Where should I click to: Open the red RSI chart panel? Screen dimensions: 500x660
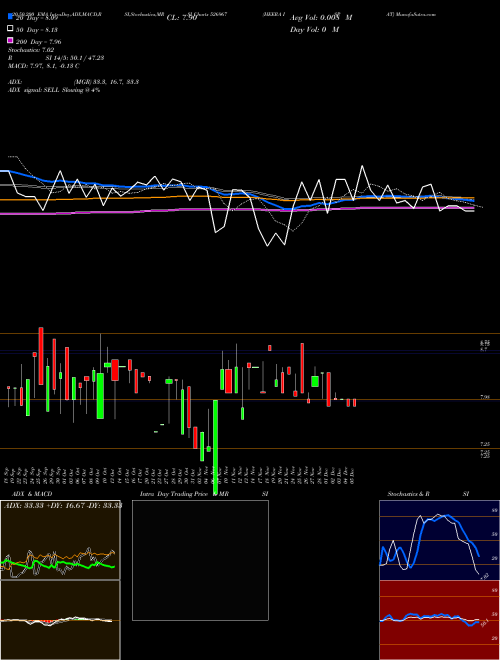point(439,620)
